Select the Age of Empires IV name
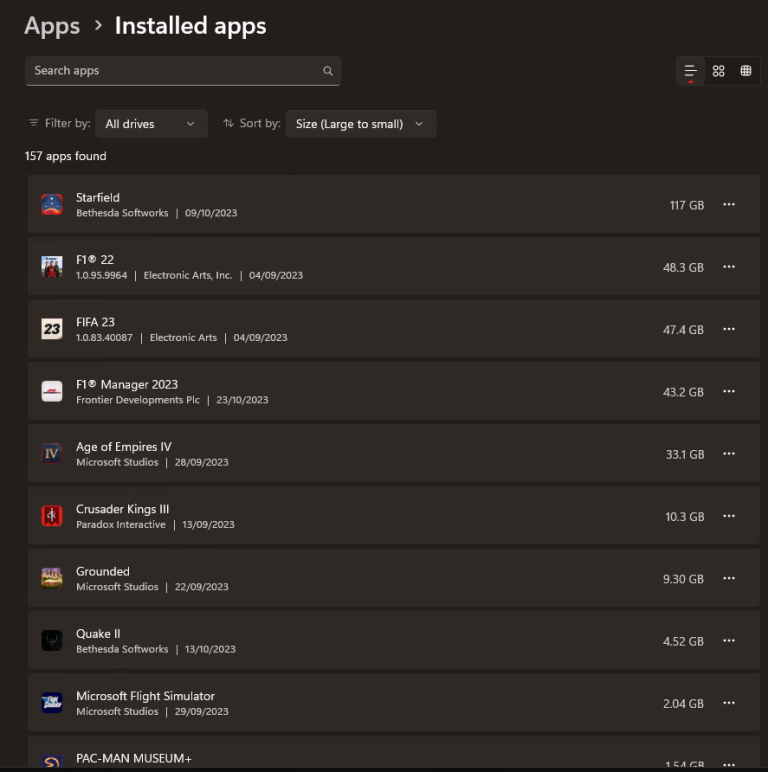 [x=124, y=447]
